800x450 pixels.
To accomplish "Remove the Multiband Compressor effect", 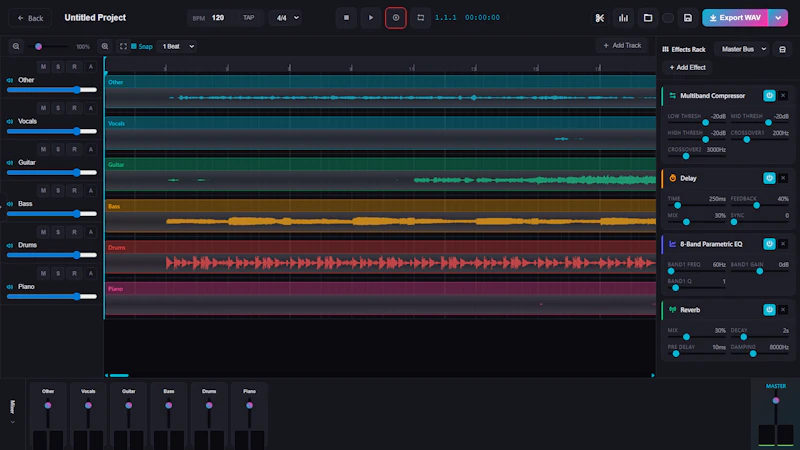I will 783,95.
